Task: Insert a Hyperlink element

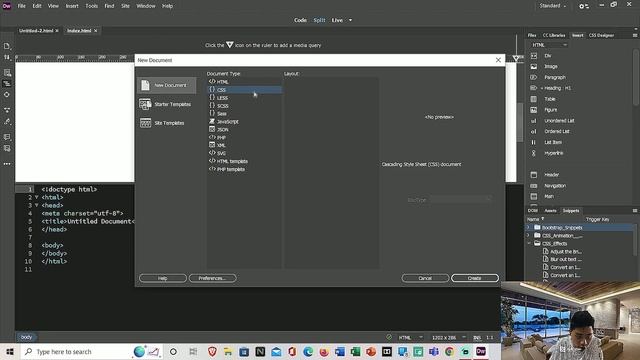Action: (x=553, y=153)
